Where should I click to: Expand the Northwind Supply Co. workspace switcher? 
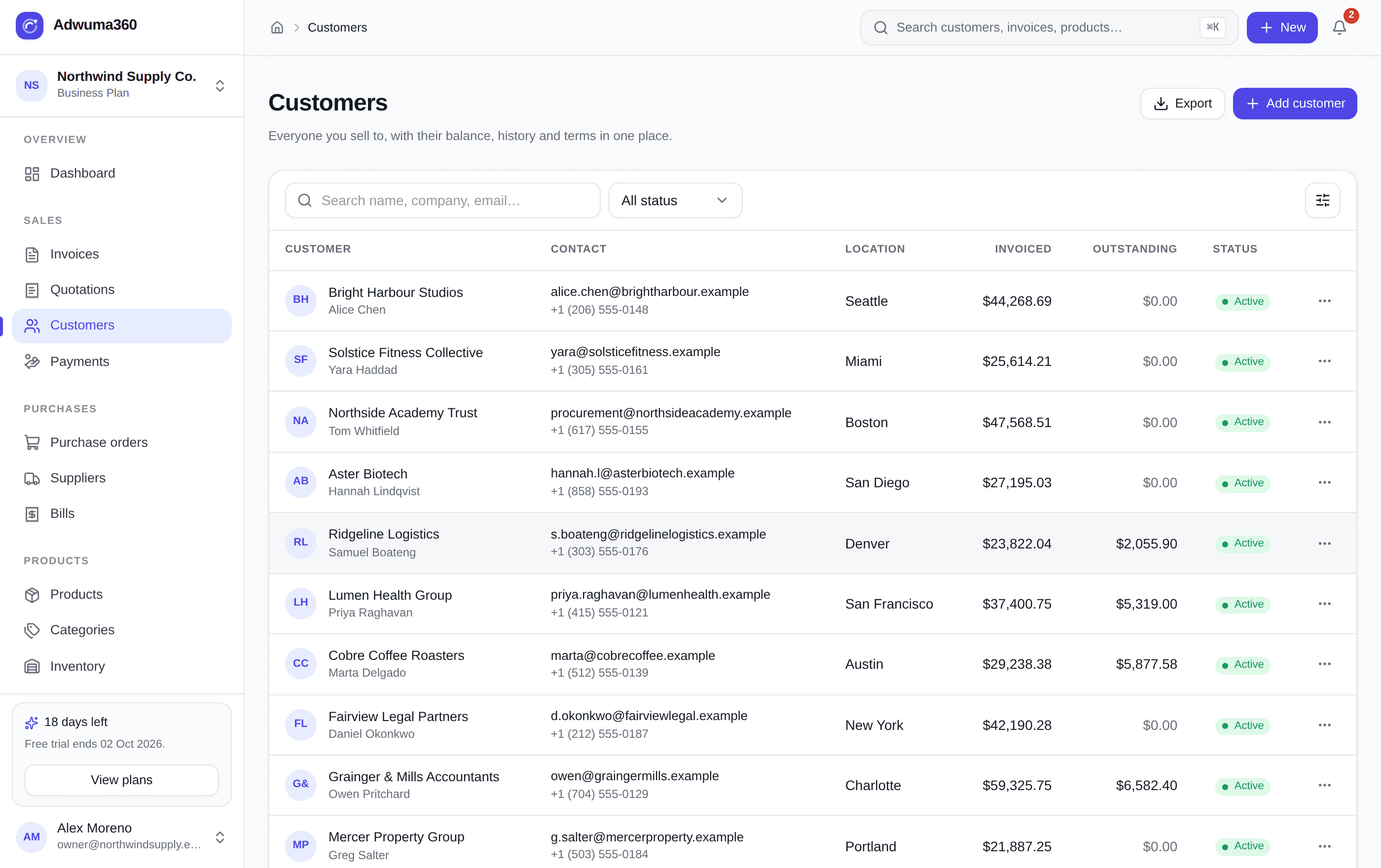219,85
